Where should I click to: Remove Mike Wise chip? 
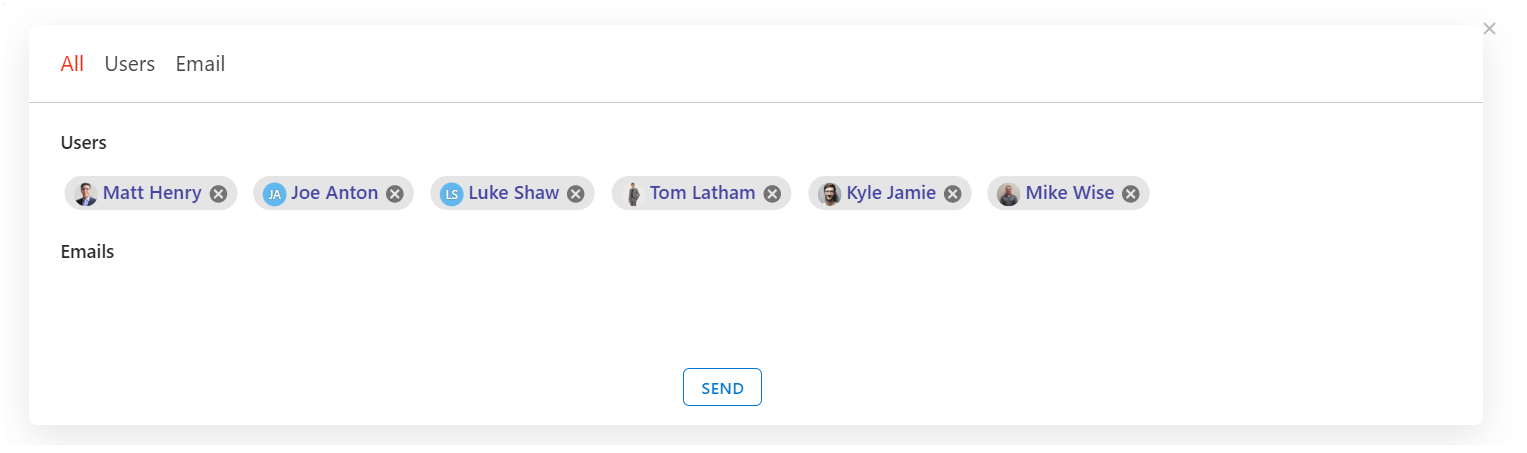1131,194
